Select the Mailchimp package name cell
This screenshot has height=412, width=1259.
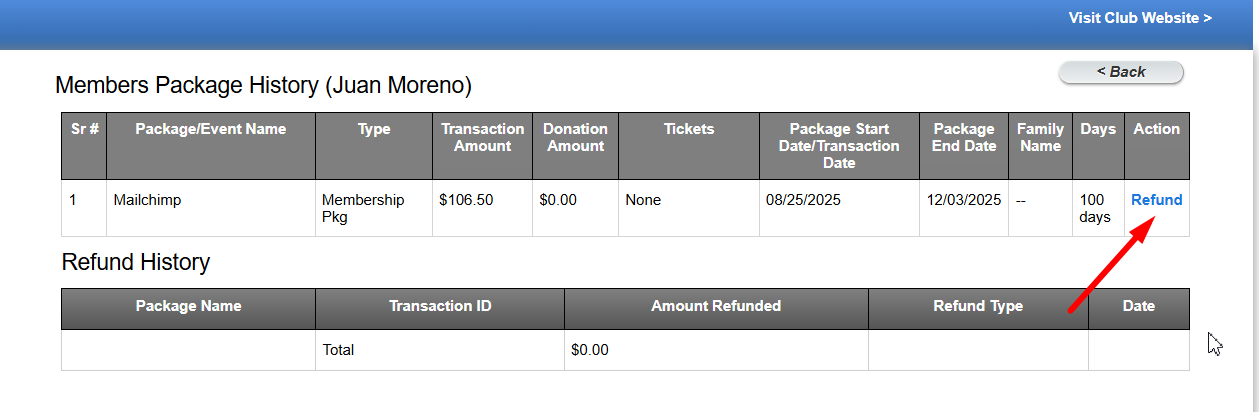[x=148, y=200]
